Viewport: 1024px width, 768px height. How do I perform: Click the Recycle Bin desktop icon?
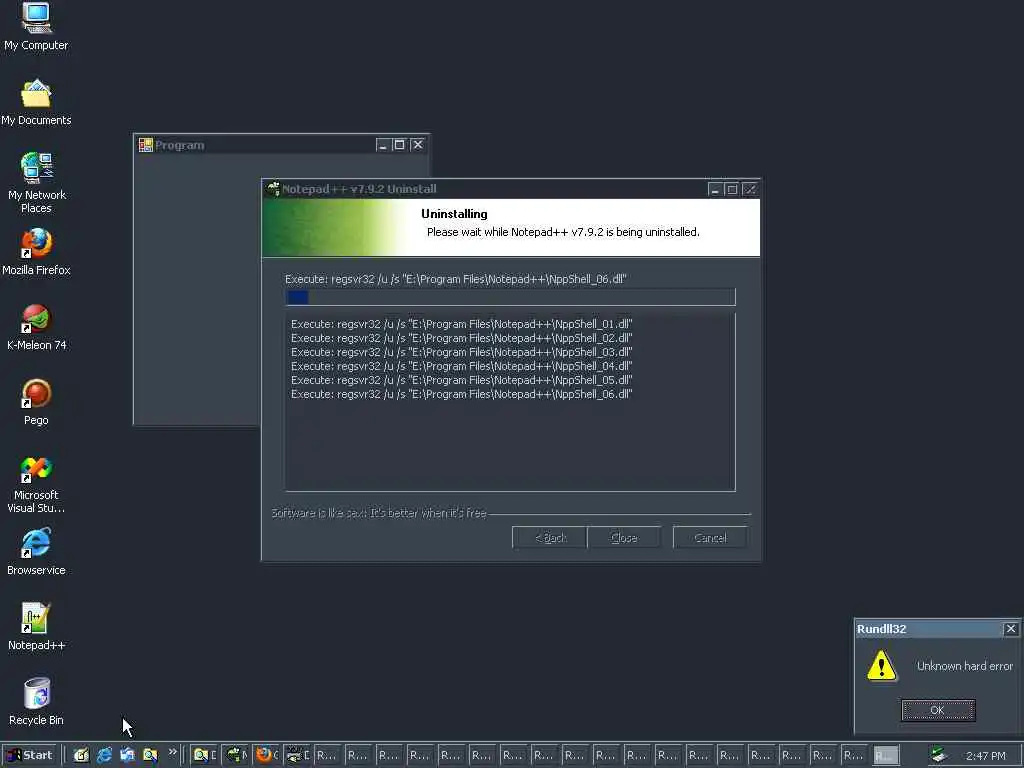(x=36, y=702)
